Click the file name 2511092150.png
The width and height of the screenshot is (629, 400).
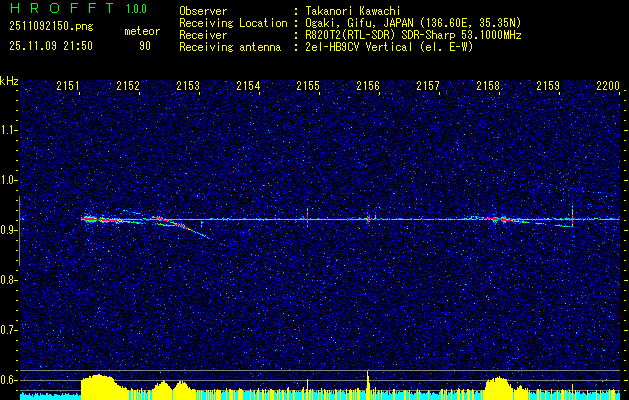point(51,27)
